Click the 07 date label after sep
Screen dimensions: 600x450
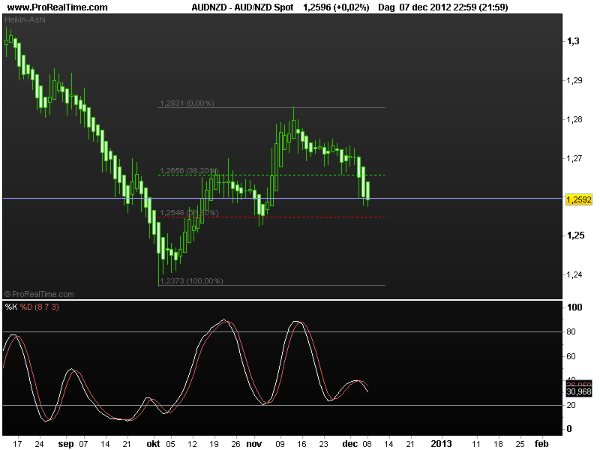83,444
